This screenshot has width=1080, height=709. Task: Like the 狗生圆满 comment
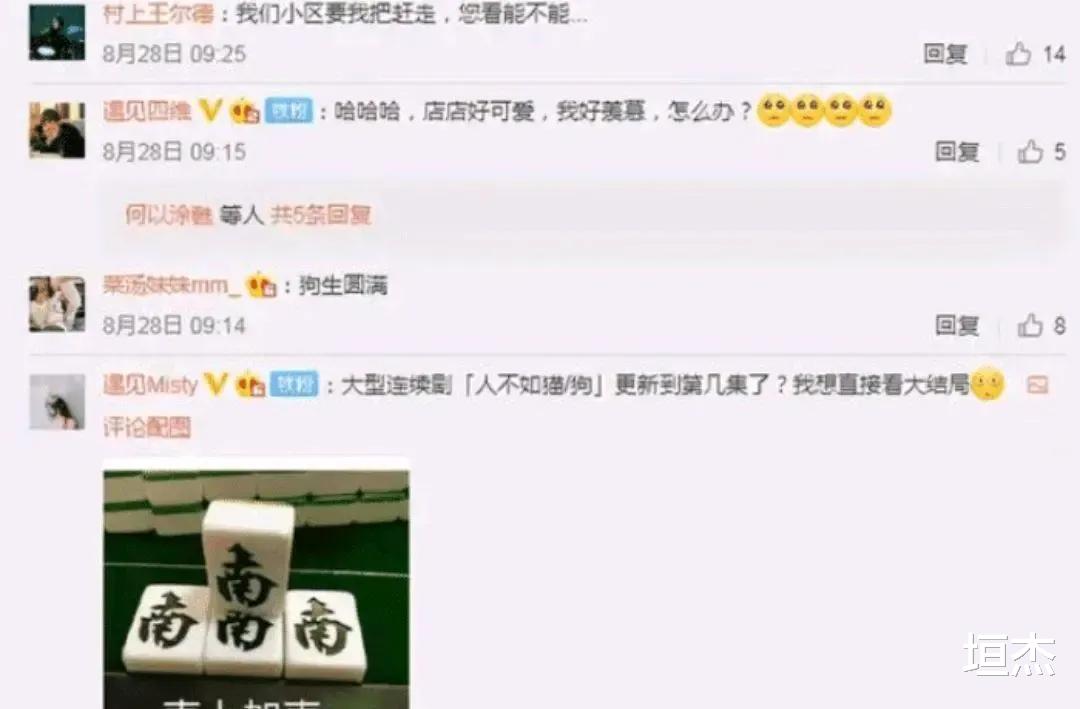(1030, 325)
